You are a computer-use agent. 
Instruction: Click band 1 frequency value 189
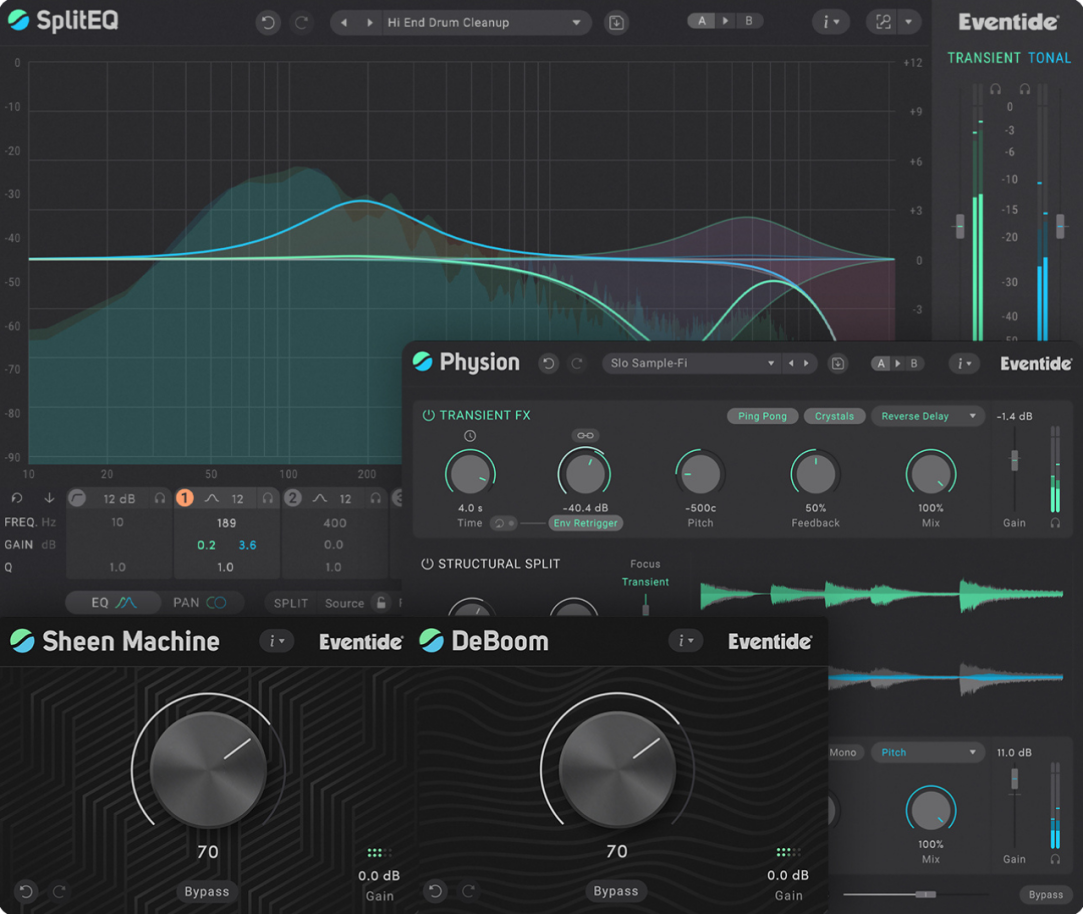(226, 523)
